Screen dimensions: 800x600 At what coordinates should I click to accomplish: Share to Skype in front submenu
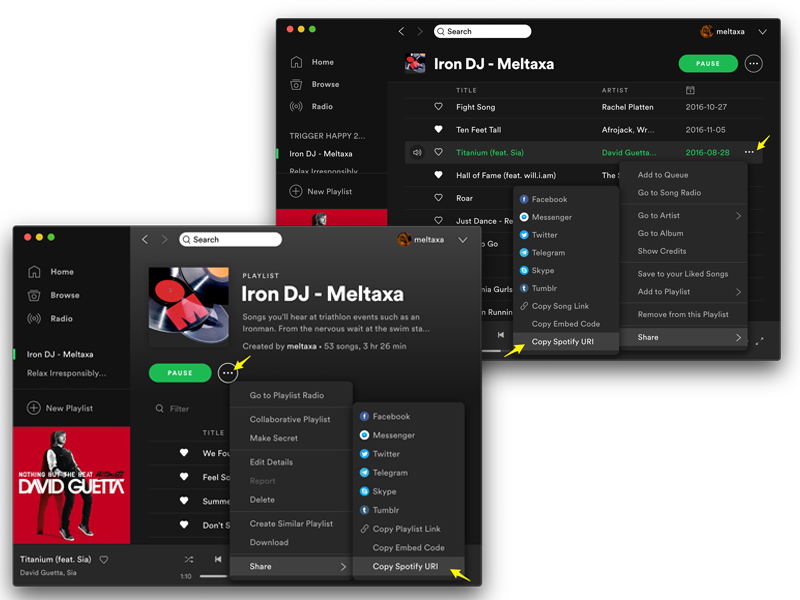tap(378, 491)
